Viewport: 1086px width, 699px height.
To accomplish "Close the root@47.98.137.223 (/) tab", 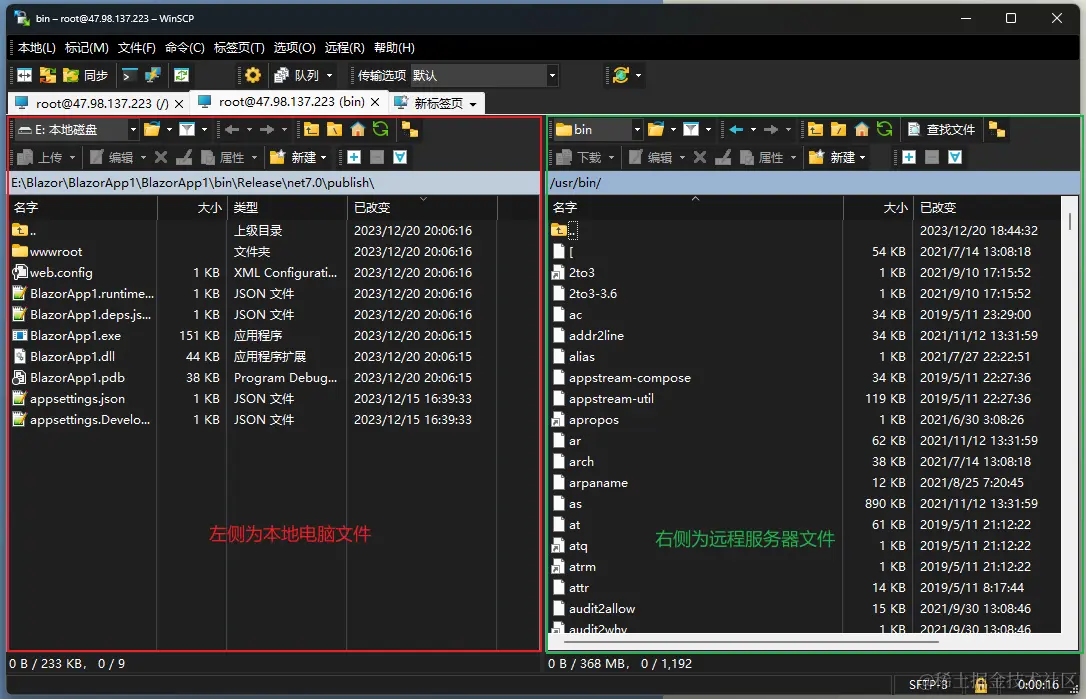I will (179, 103).
